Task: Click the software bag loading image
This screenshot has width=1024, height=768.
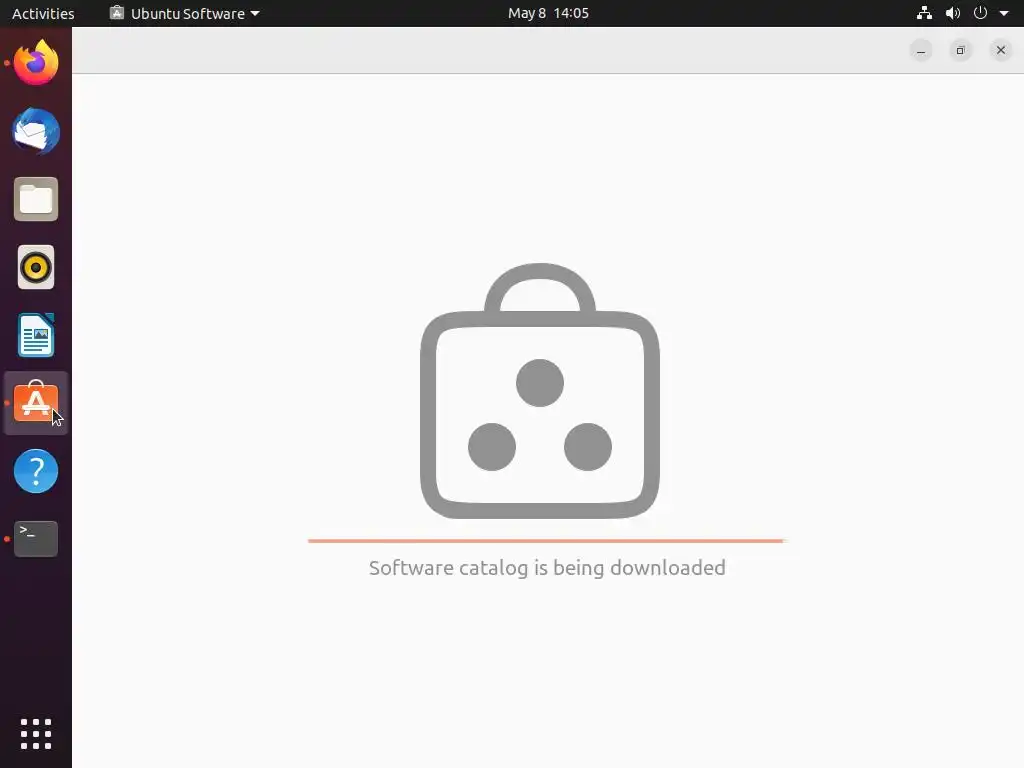Action: point(540,391)
